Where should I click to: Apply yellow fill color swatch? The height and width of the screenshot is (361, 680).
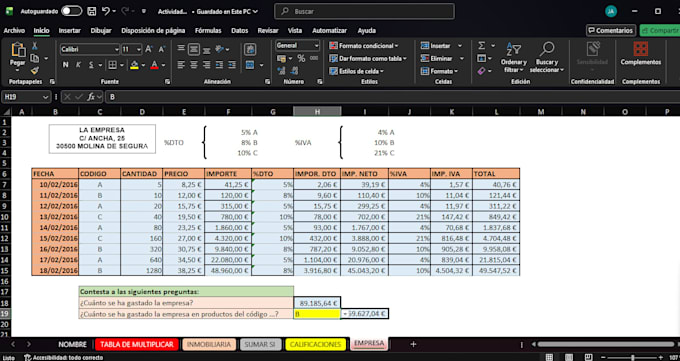[x=134, y=66]
